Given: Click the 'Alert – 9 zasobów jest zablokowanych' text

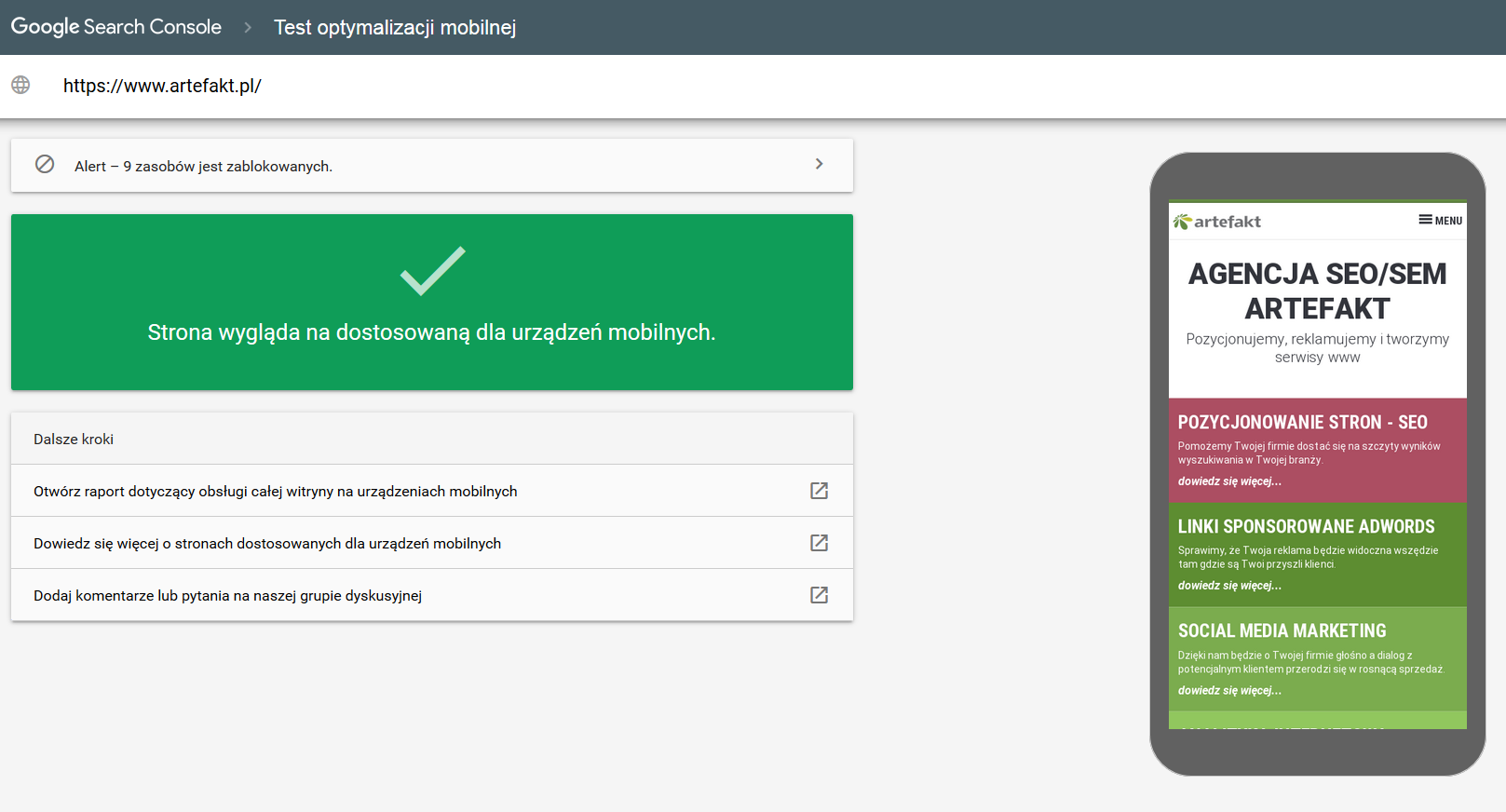Looking at the screenshot, I should (x=203, y=167).
